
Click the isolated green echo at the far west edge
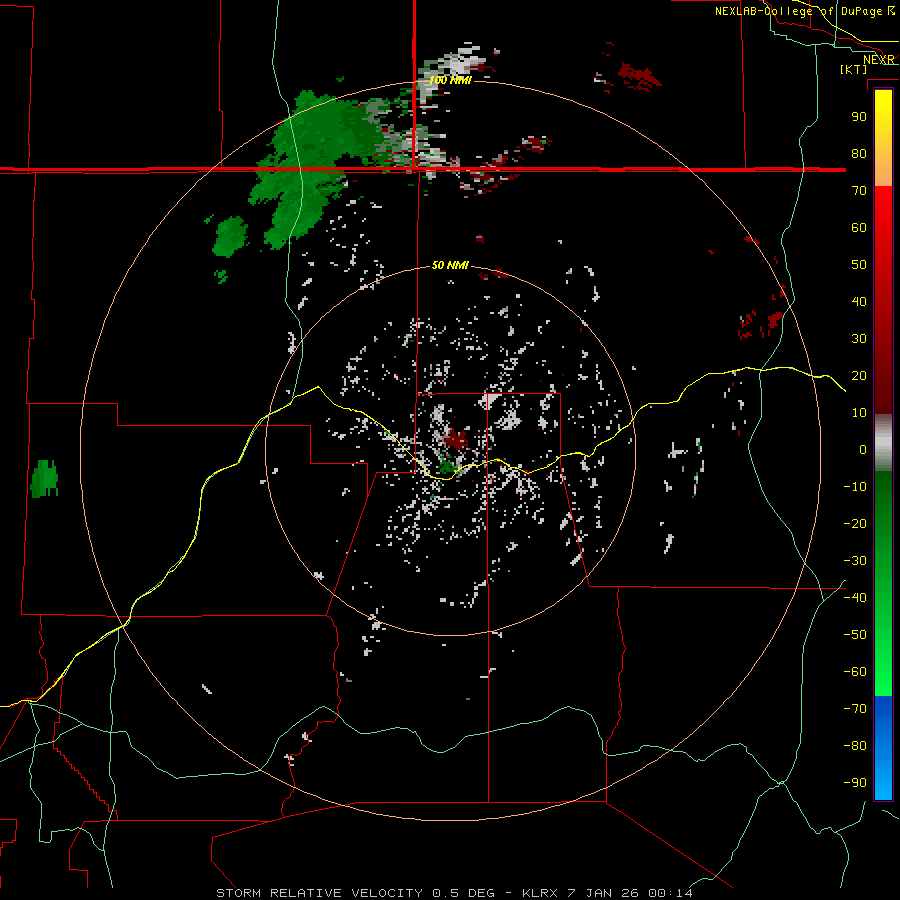[44, 478]
